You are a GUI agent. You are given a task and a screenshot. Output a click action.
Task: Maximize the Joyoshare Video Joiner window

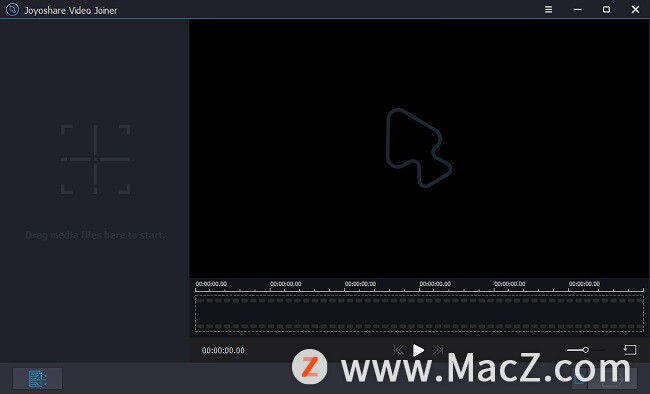click(x=606, y=9)
